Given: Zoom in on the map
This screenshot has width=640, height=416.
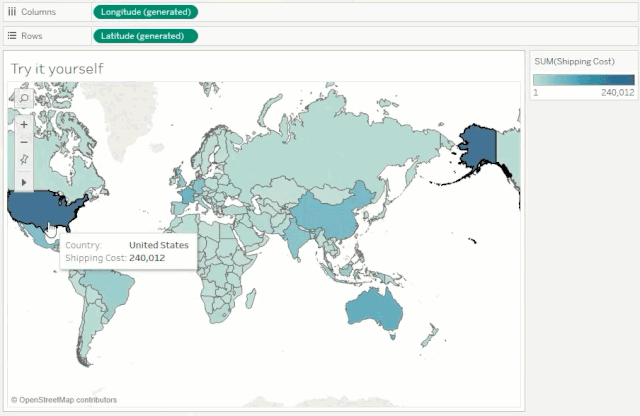Looking at the screenshot, I should click(23, 125).
